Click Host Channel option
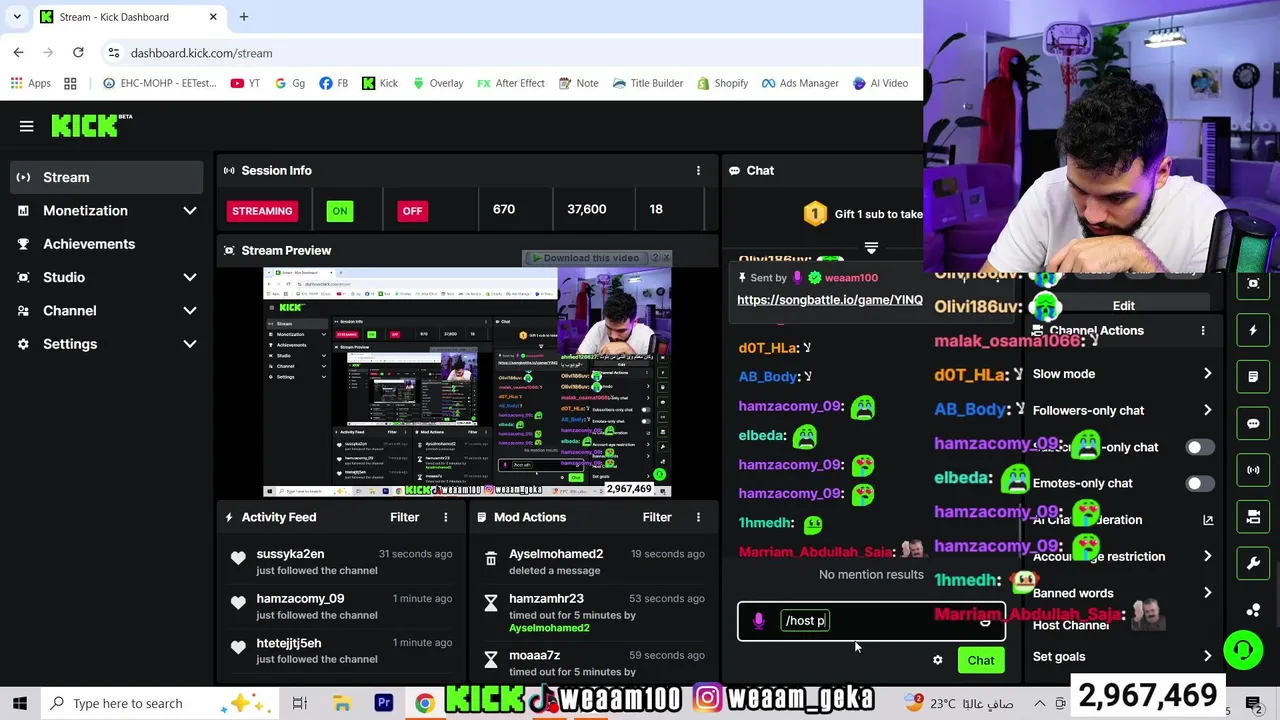1280x720 pixels. click(1071, 625)
